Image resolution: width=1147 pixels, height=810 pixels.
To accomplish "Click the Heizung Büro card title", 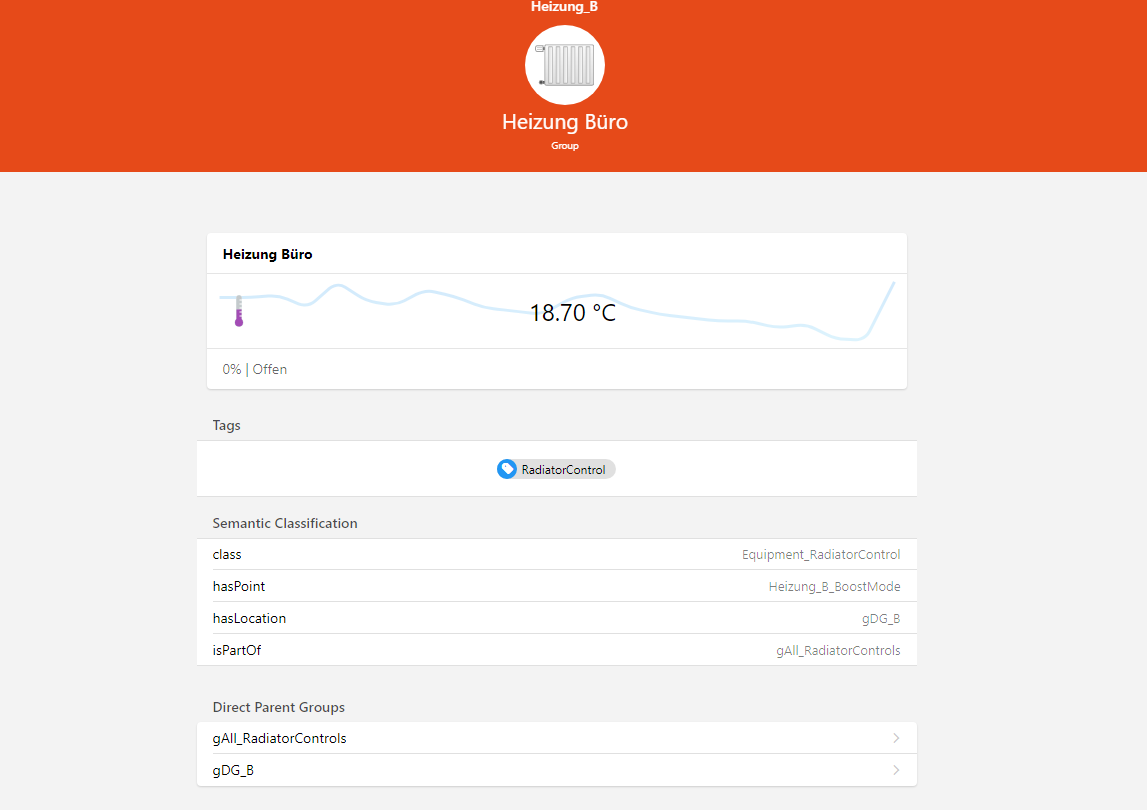I will pyautogui.click(x=268, y=255).
